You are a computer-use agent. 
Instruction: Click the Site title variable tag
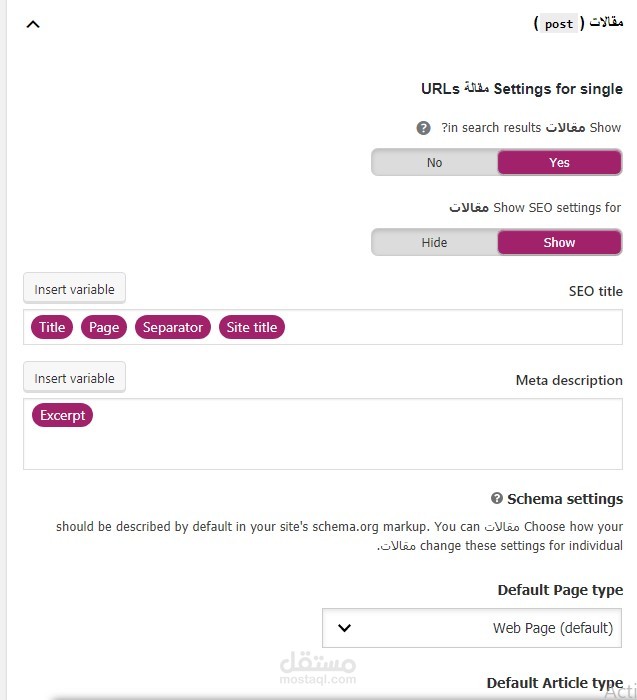point(252,327)
